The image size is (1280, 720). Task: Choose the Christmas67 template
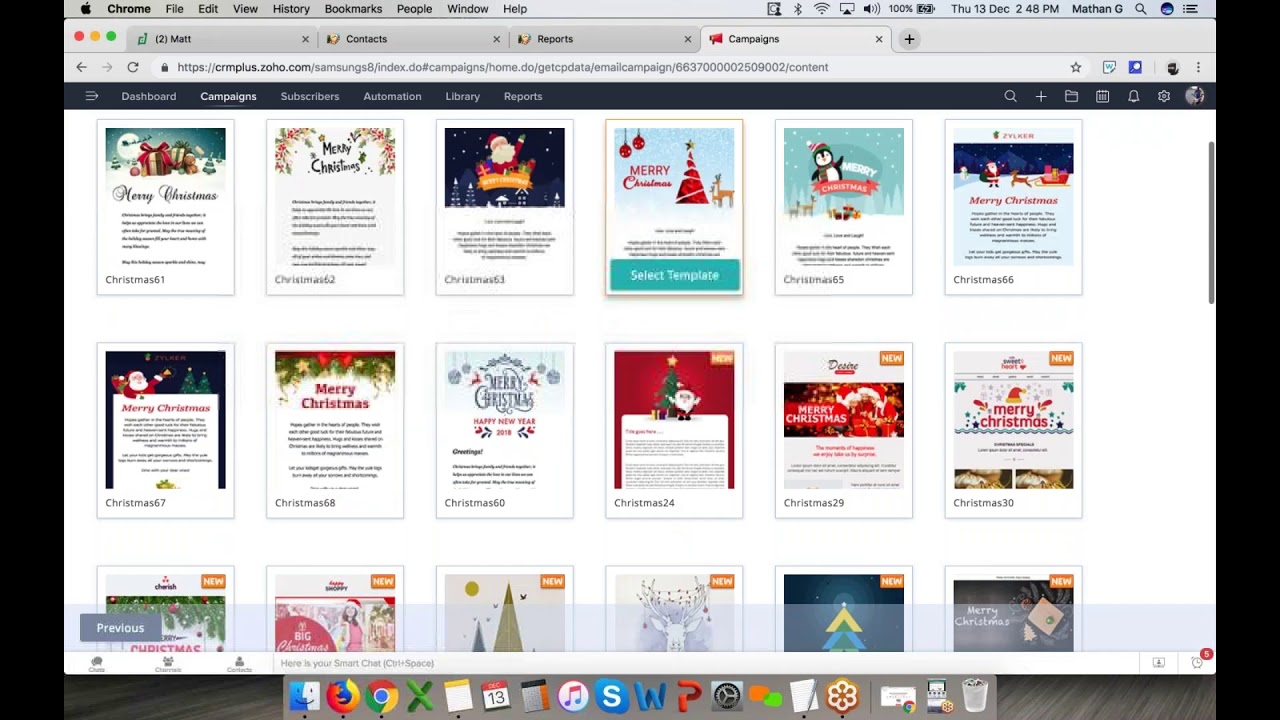click(165, 431)
